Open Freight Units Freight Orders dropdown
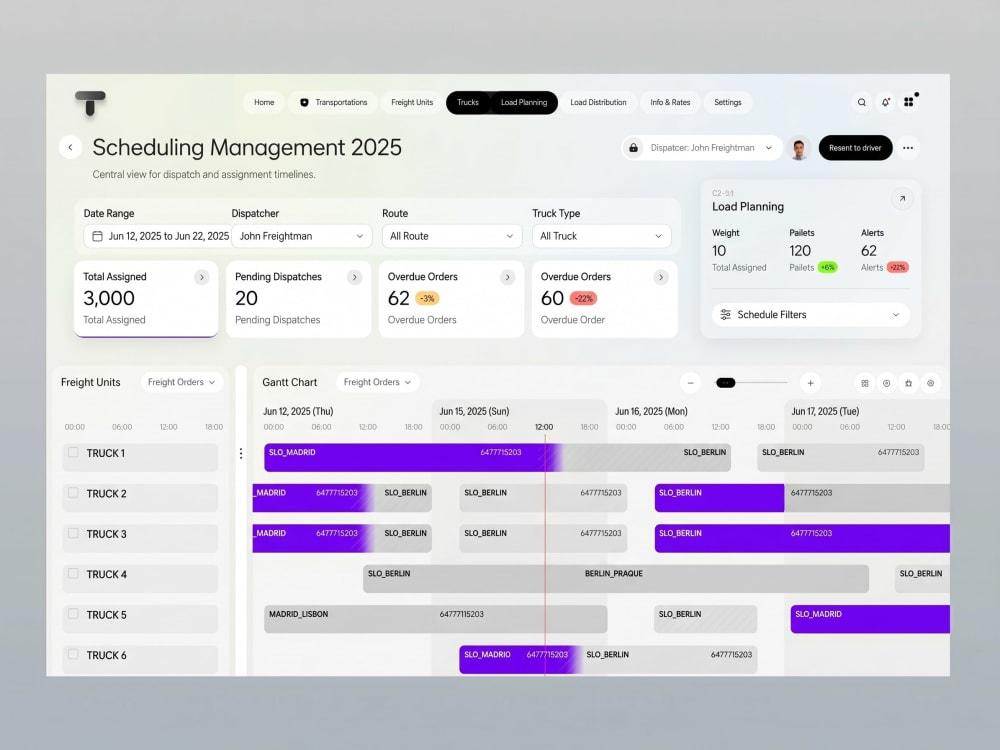The height and width of the screenshot is (750, 1000). pyautogui.click(x=182, y=382)
